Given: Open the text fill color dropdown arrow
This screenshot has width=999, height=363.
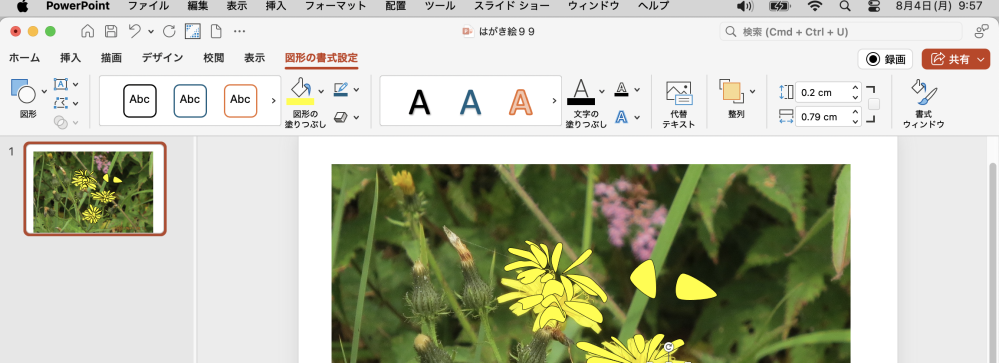Looking at the screenshot, I should 601,90.
